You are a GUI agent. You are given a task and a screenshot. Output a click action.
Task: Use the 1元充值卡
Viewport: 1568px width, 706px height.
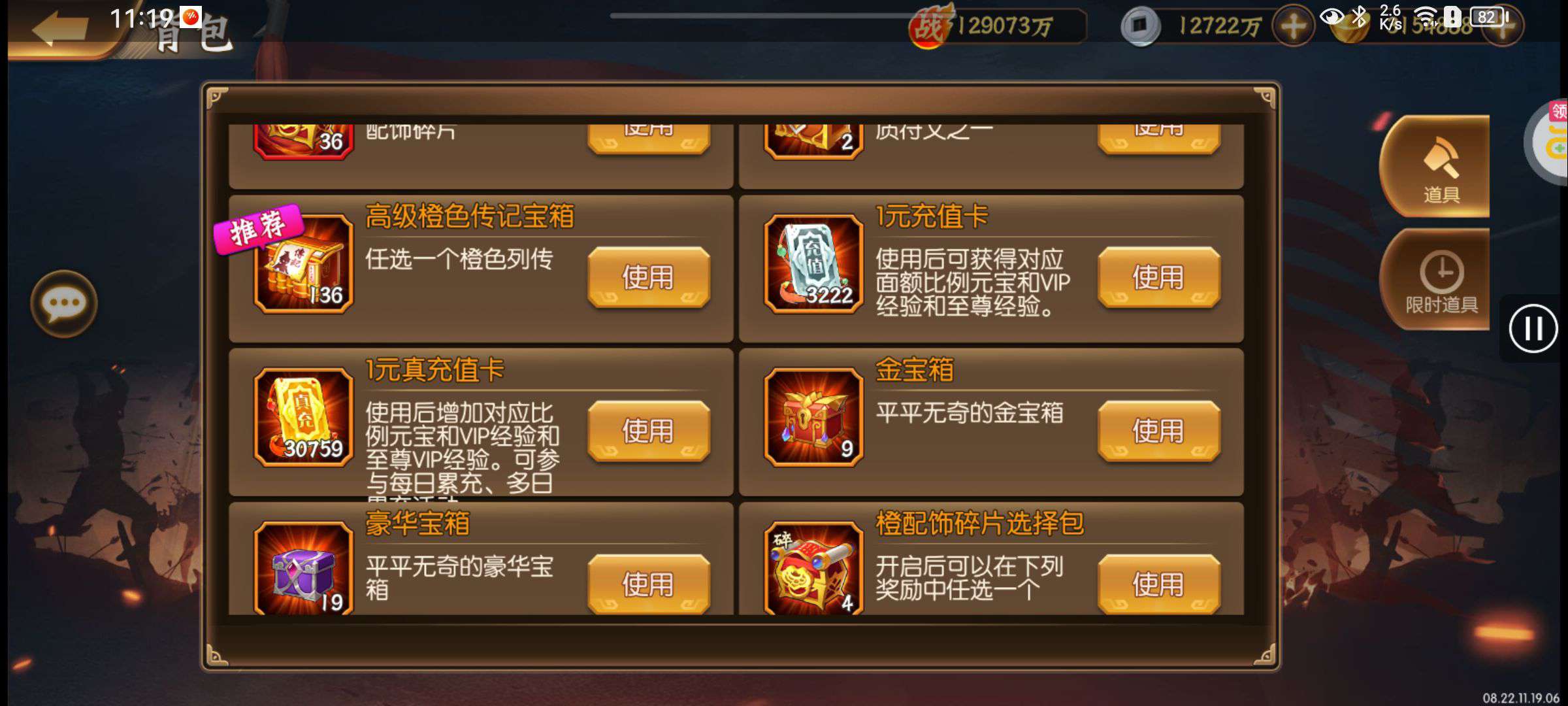(x=1158, y=277)
